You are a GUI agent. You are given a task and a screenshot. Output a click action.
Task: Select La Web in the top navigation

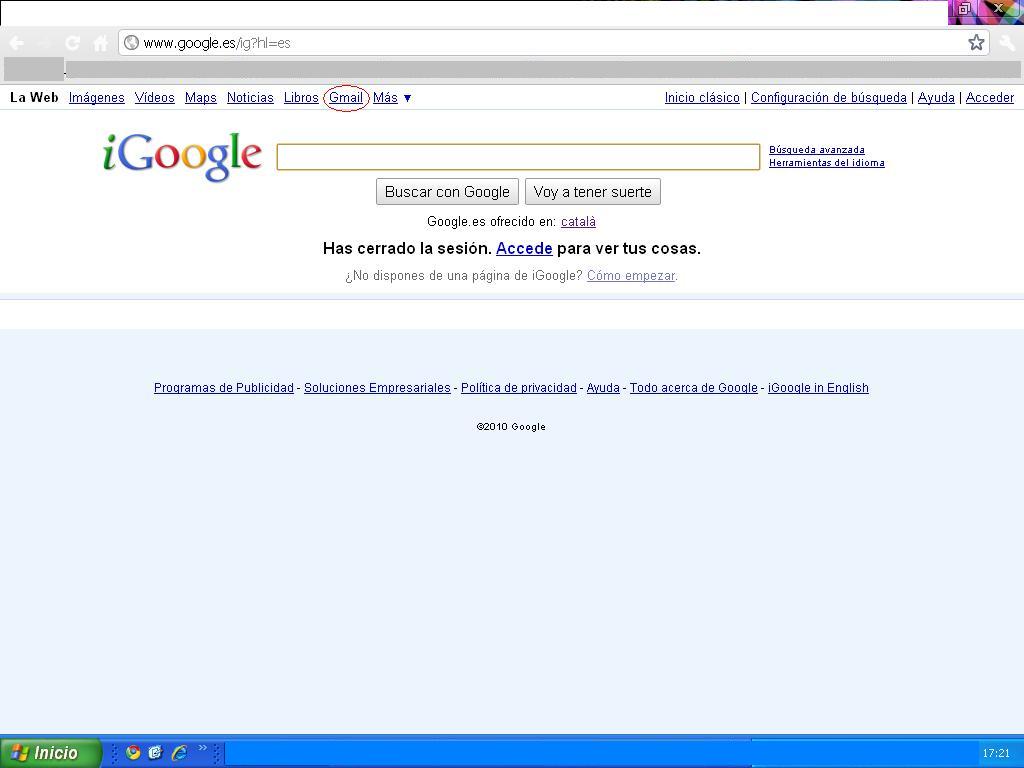(34, 97)
